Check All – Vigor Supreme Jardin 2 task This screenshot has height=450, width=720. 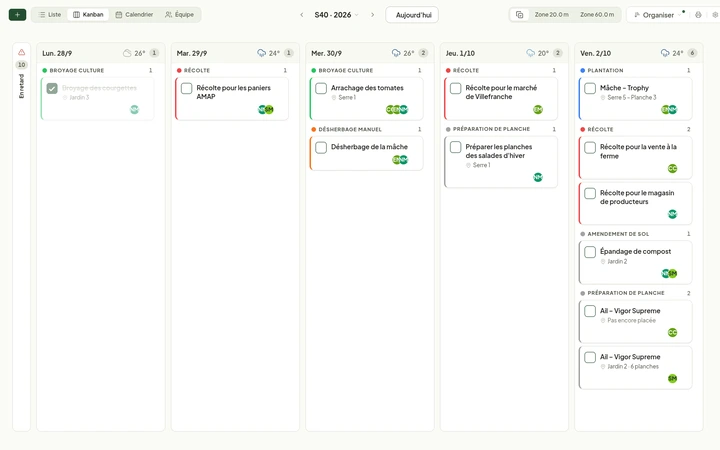pyautogui.click(x=590, y=357)
